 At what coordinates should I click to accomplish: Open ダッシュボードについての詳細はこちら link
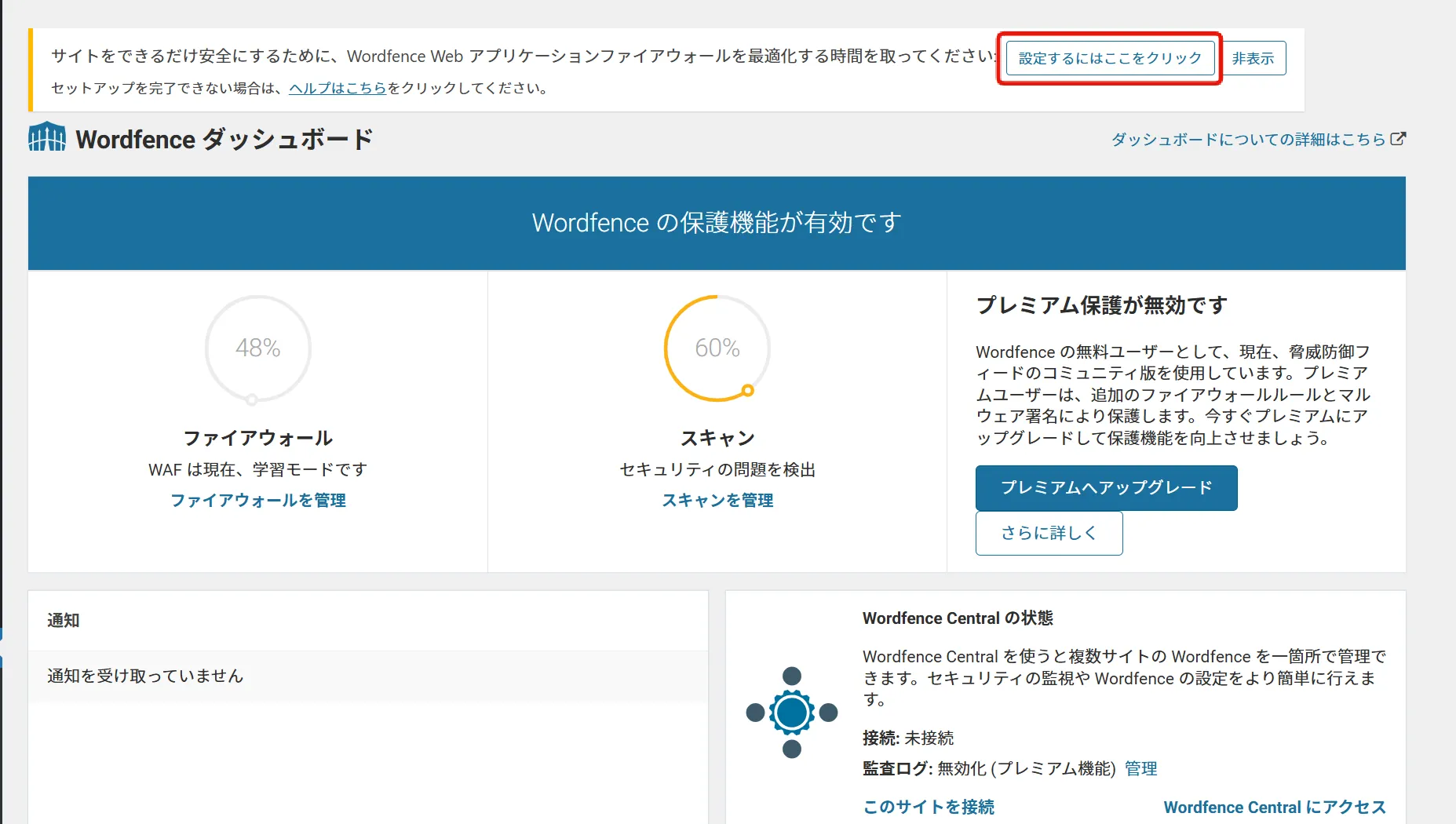tap(1248, 139)
